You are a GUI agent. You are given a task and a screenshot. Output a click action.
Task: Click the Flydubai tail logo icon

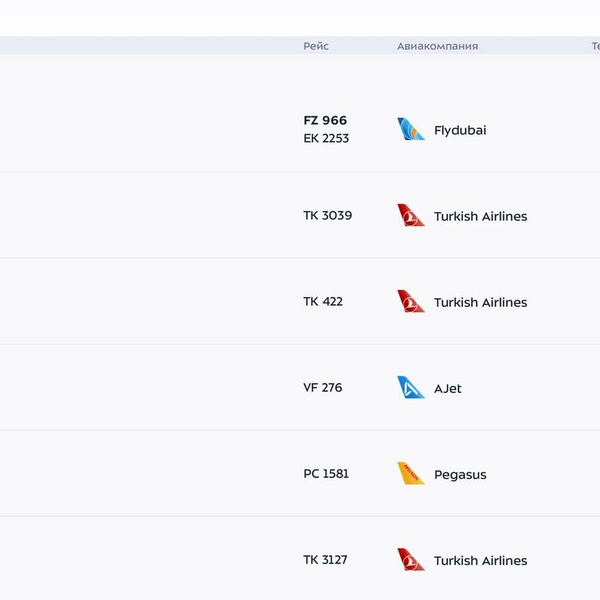pyautogui.click(x=411, y=129)
